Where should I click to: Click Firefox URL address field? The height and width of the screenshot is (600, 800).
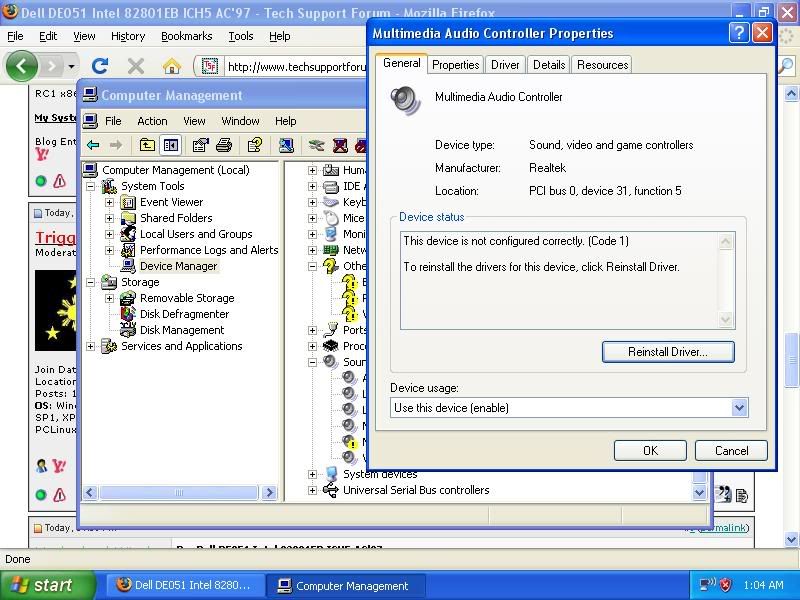point(296,67)
